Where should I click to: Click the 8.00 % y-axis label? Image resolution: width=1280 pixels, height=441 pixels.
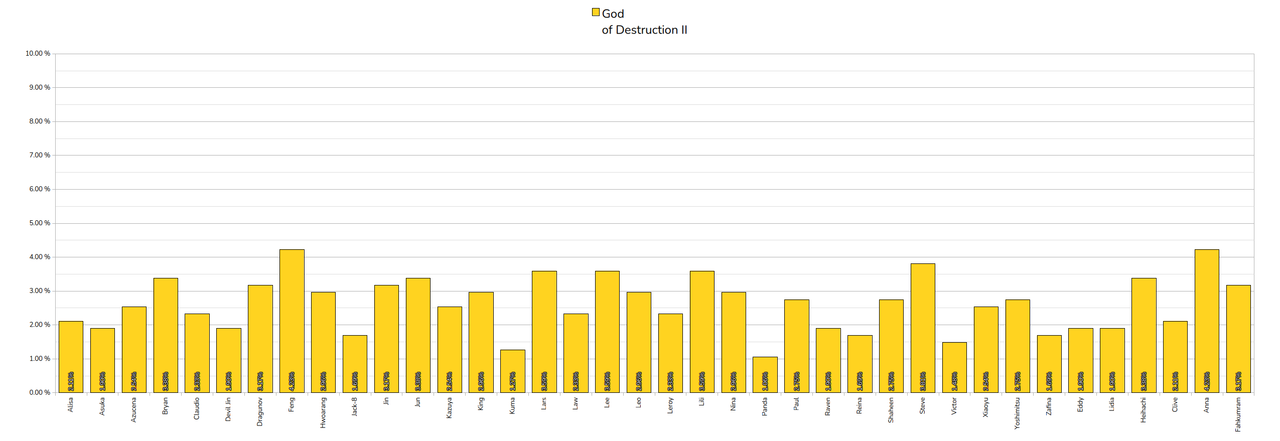click(x=39, y=122)
